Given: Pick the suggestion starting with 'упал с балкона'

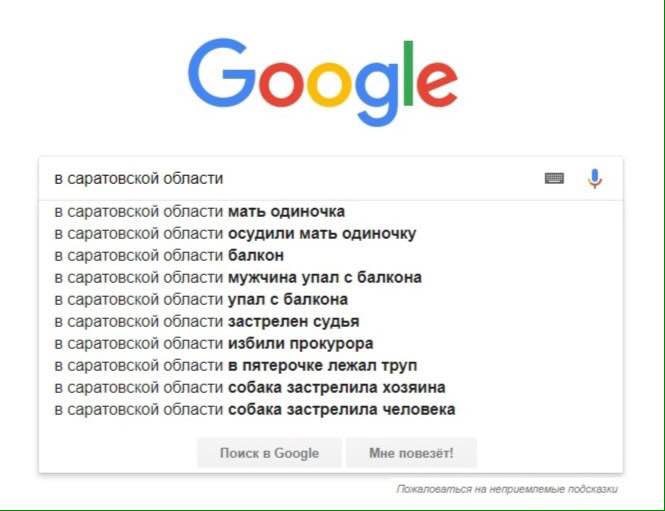Looking at the screenshot, I should [331, 299].
